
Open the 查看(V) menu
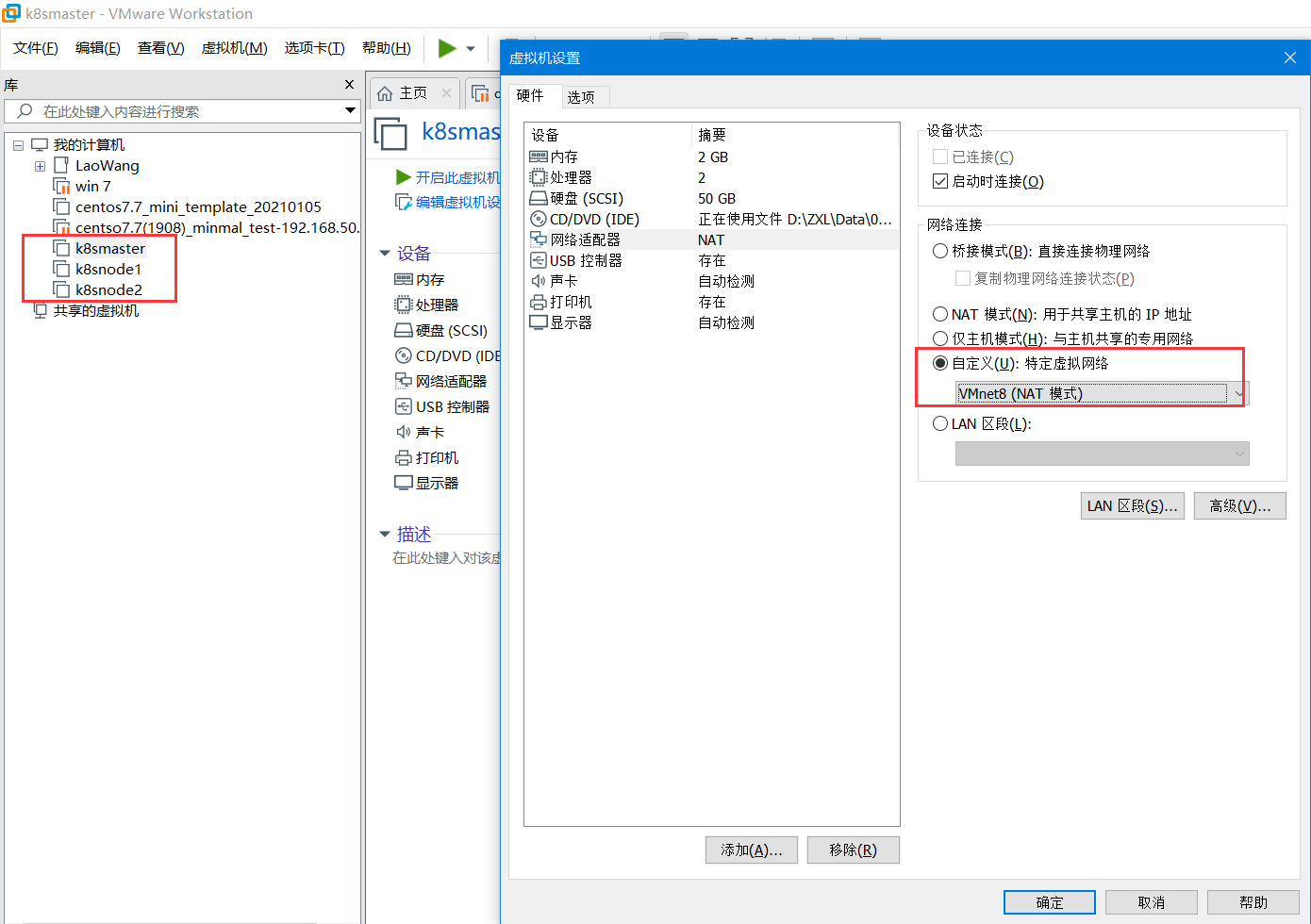tap(161, 48)
